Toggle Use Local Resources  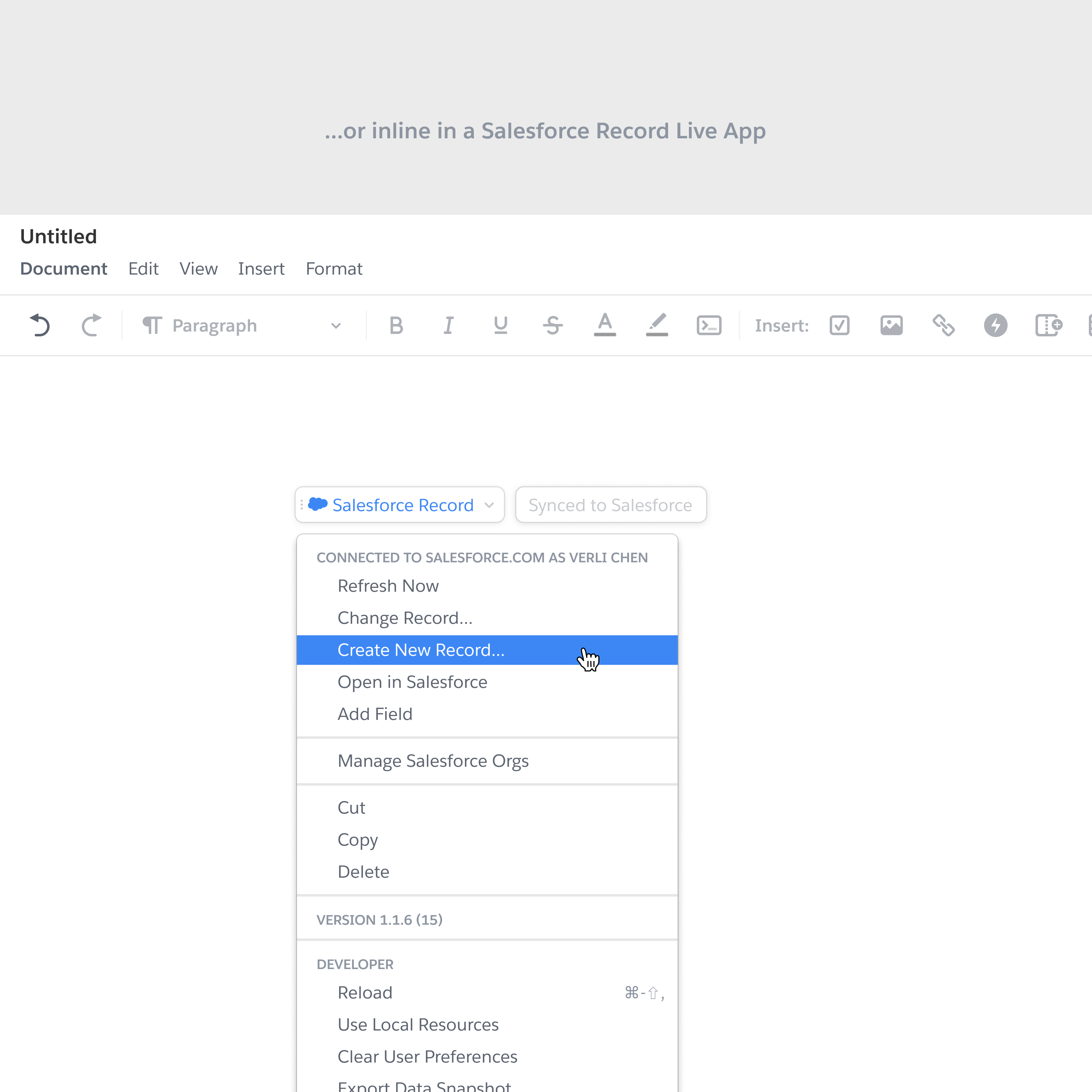487,1025
